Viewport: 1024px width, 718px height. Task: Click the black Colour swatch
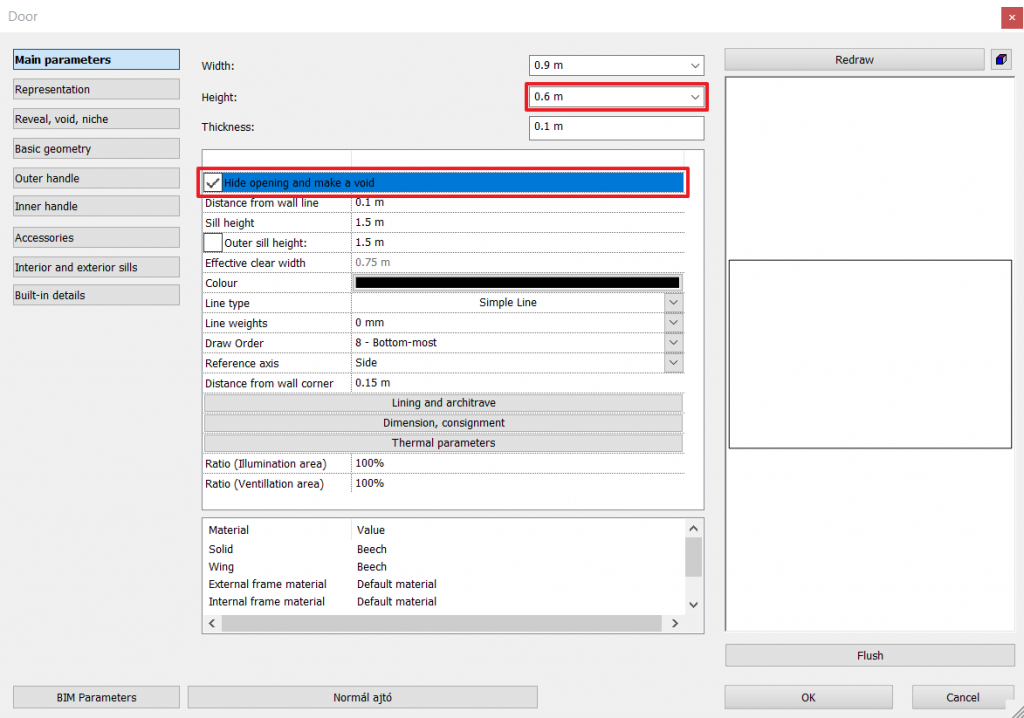[x=517, y=283]
